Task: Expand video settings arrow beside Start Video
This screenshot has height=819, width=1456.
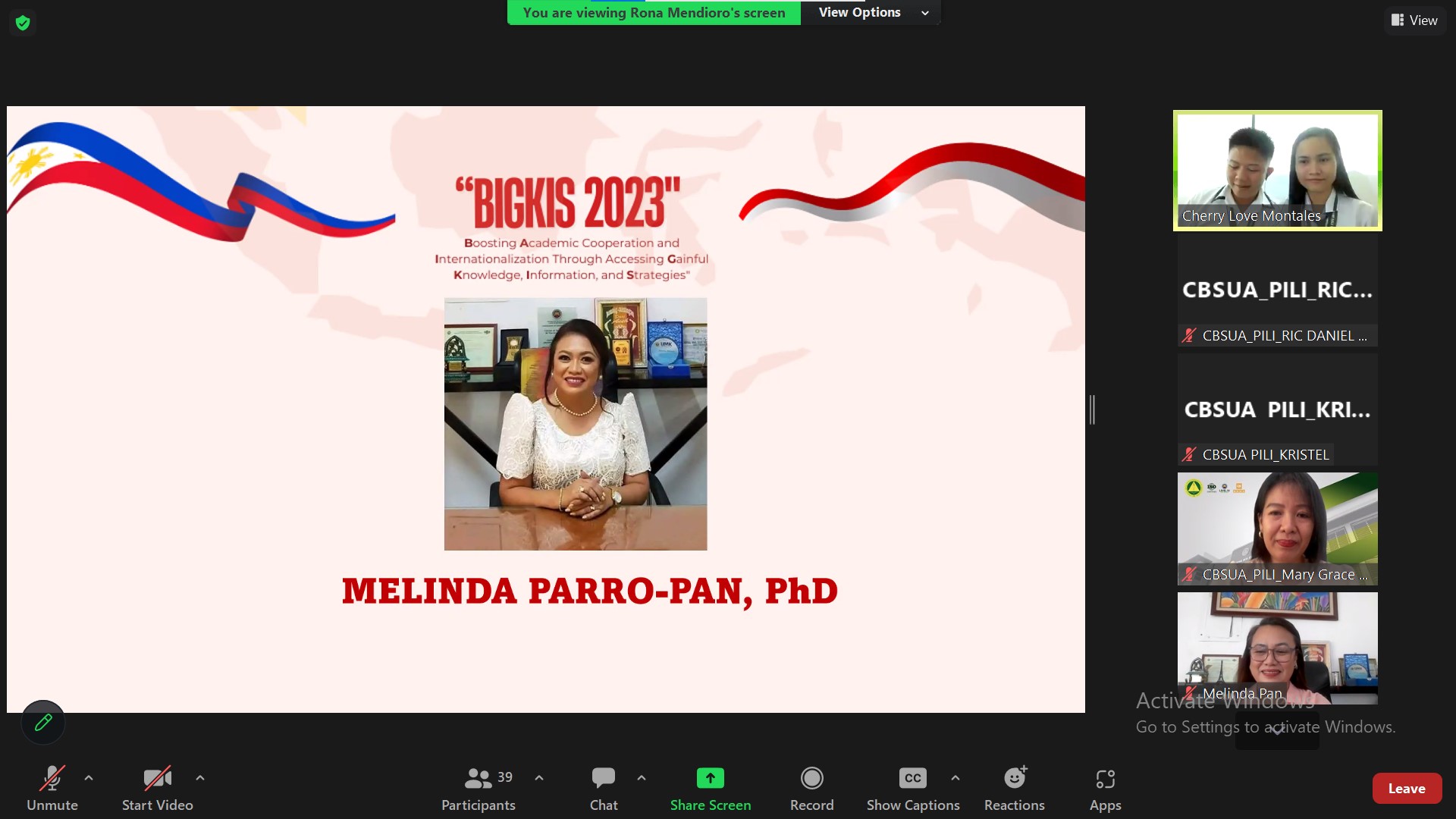Action: click(200, 778)
